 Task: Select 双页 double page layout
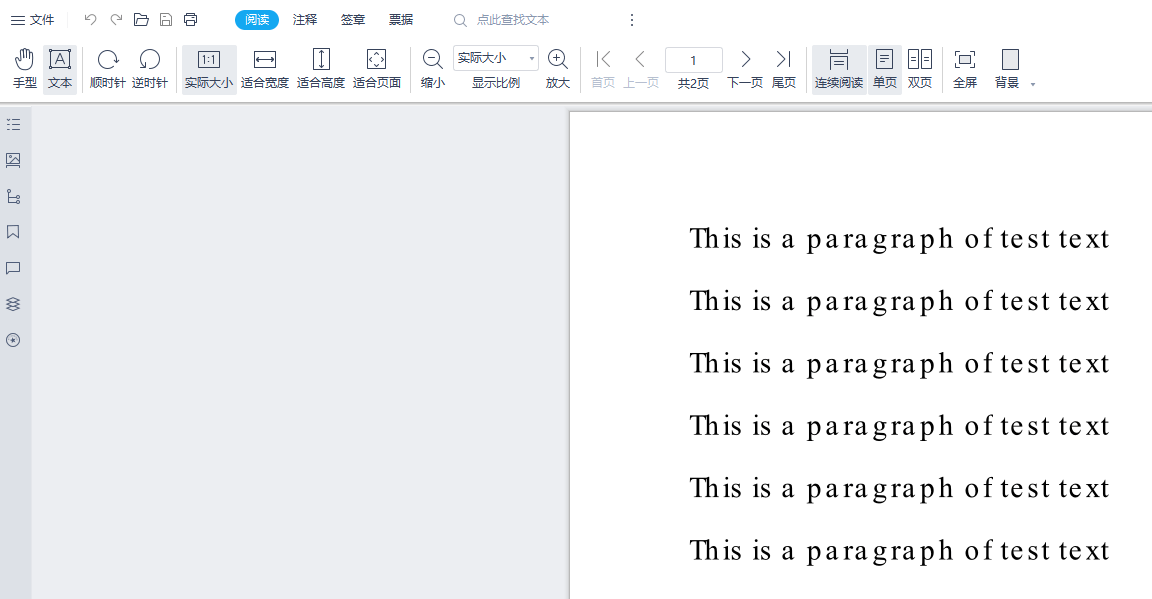(x=920, y=69)
